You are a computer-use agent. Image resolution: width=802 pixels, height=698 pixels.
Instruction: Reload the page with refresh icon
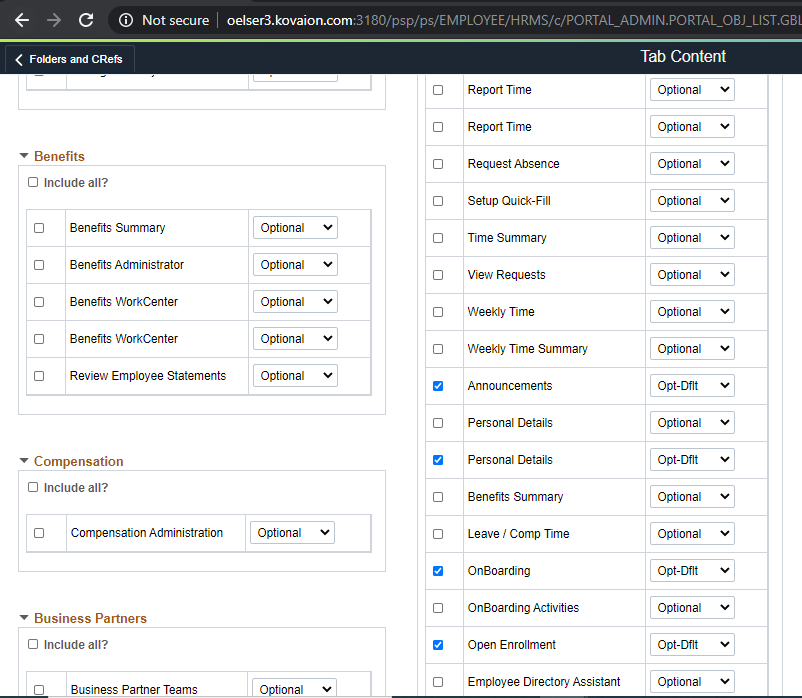click(x=86, y=20)
